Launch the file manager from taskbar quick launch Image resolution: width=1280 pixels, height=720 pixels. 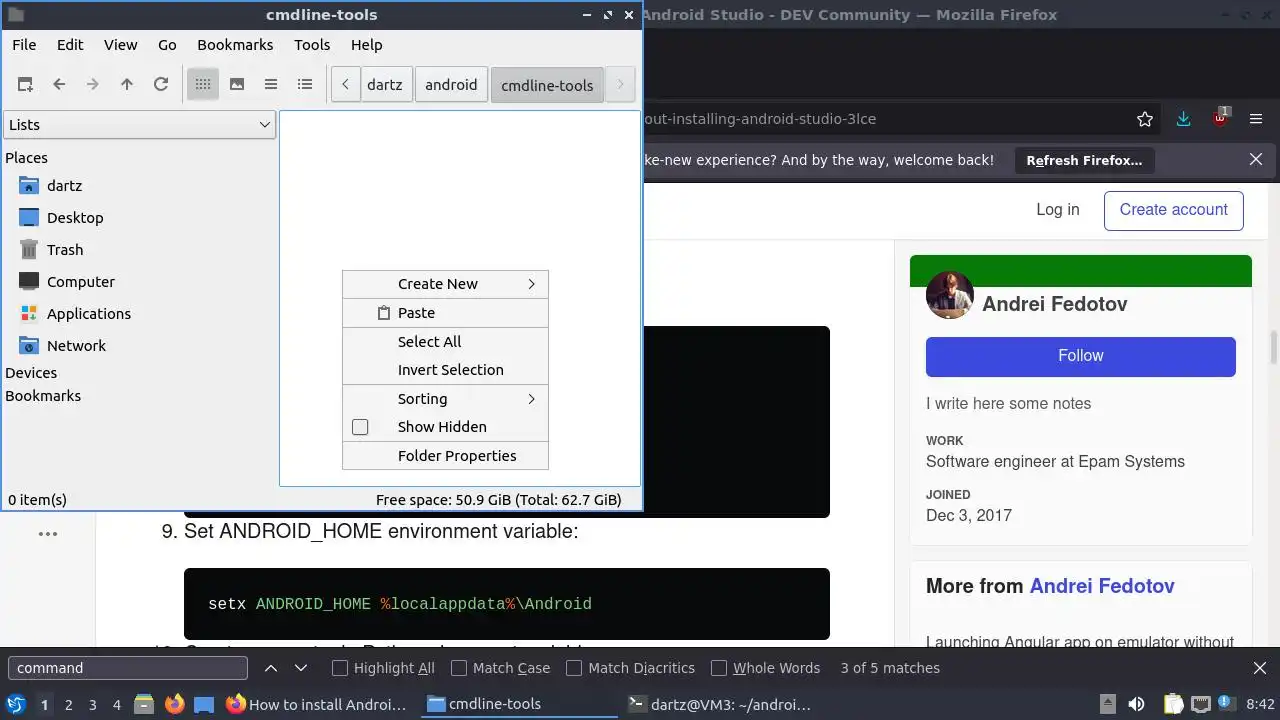(x=144, y=704)
